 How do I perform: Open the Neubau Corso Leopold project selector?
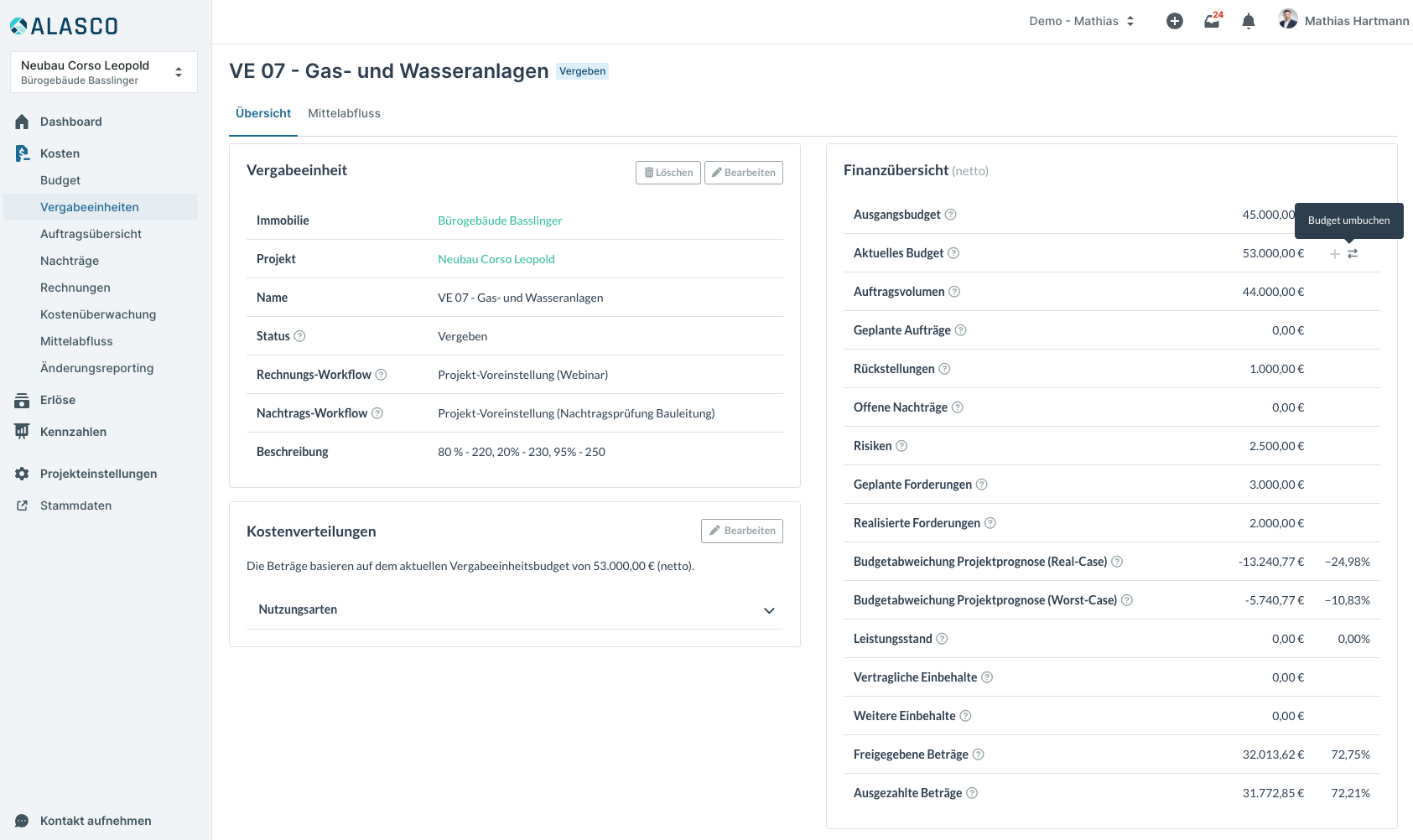point(104,72)
